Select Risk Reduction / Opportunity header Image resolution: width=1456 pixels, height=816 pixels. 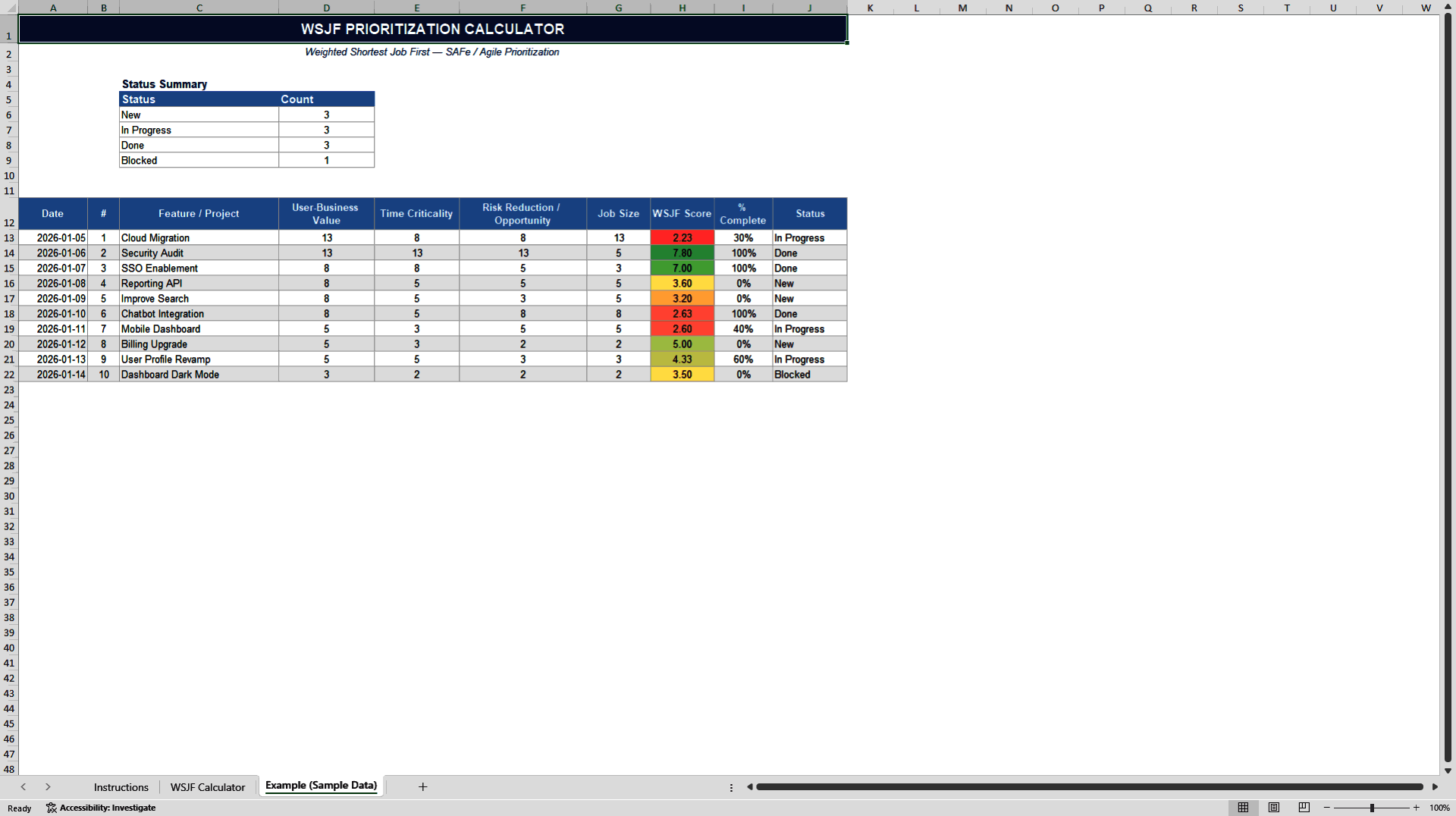[x=522, y=214]
